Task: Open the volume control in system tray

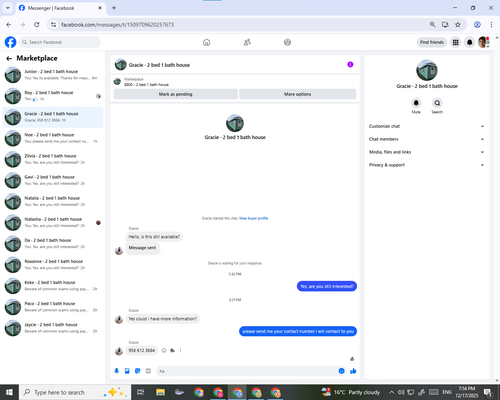Action: (401, 392)
